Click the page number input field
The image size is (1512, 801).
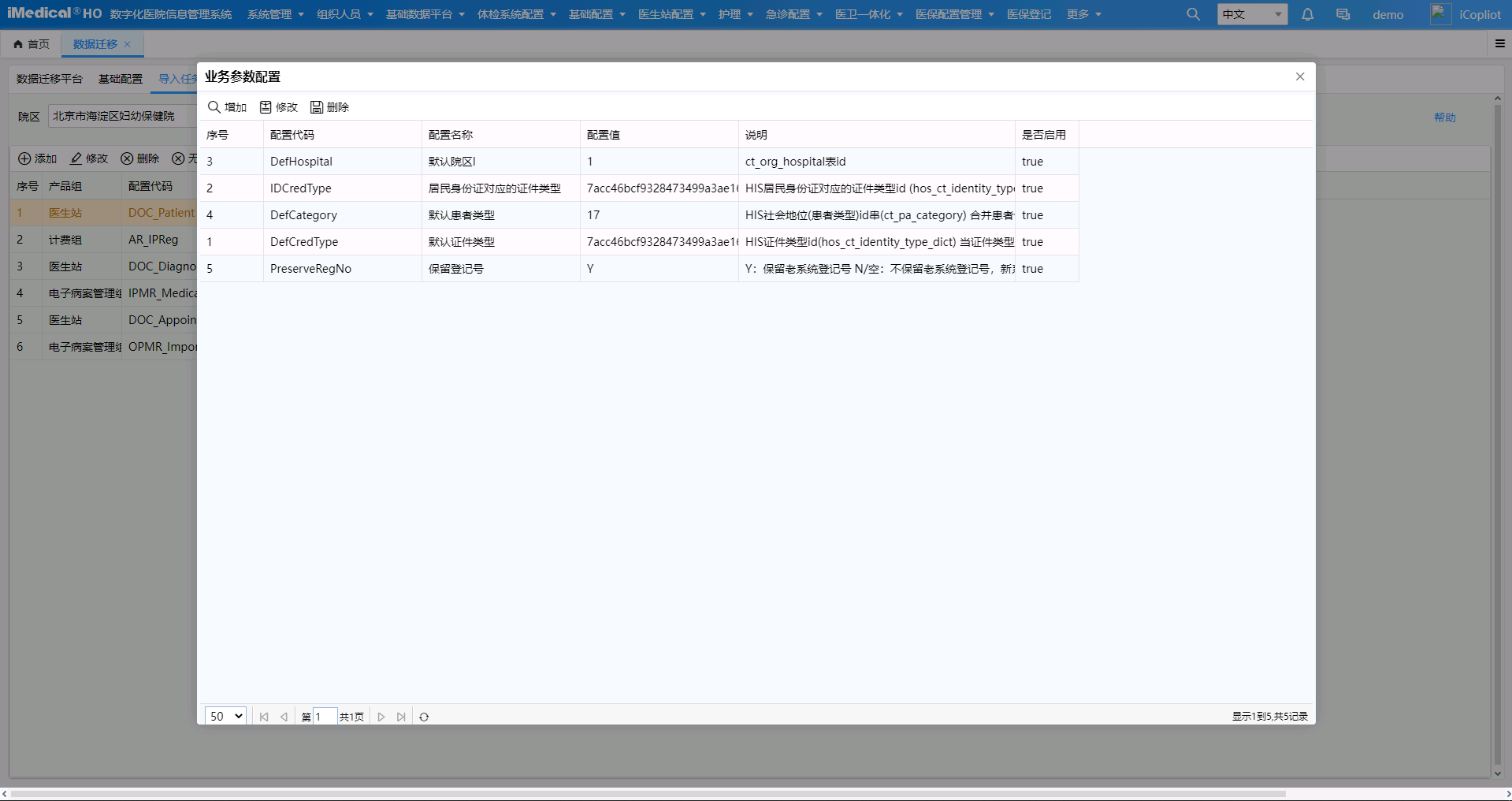pos(325,717)
